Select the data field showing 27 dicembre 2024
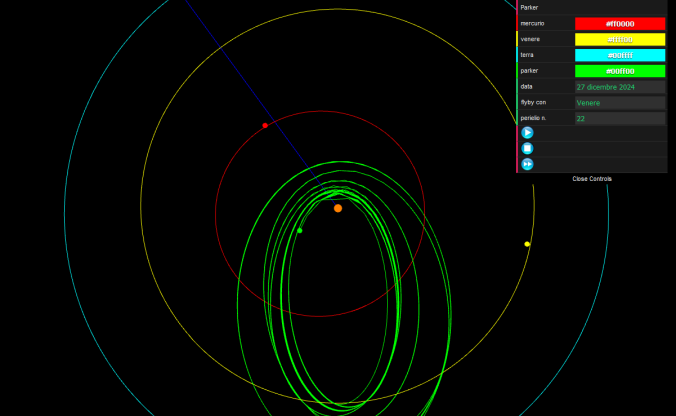The height and width of the screenshot is (416, 676). click(x=620, y=87)
